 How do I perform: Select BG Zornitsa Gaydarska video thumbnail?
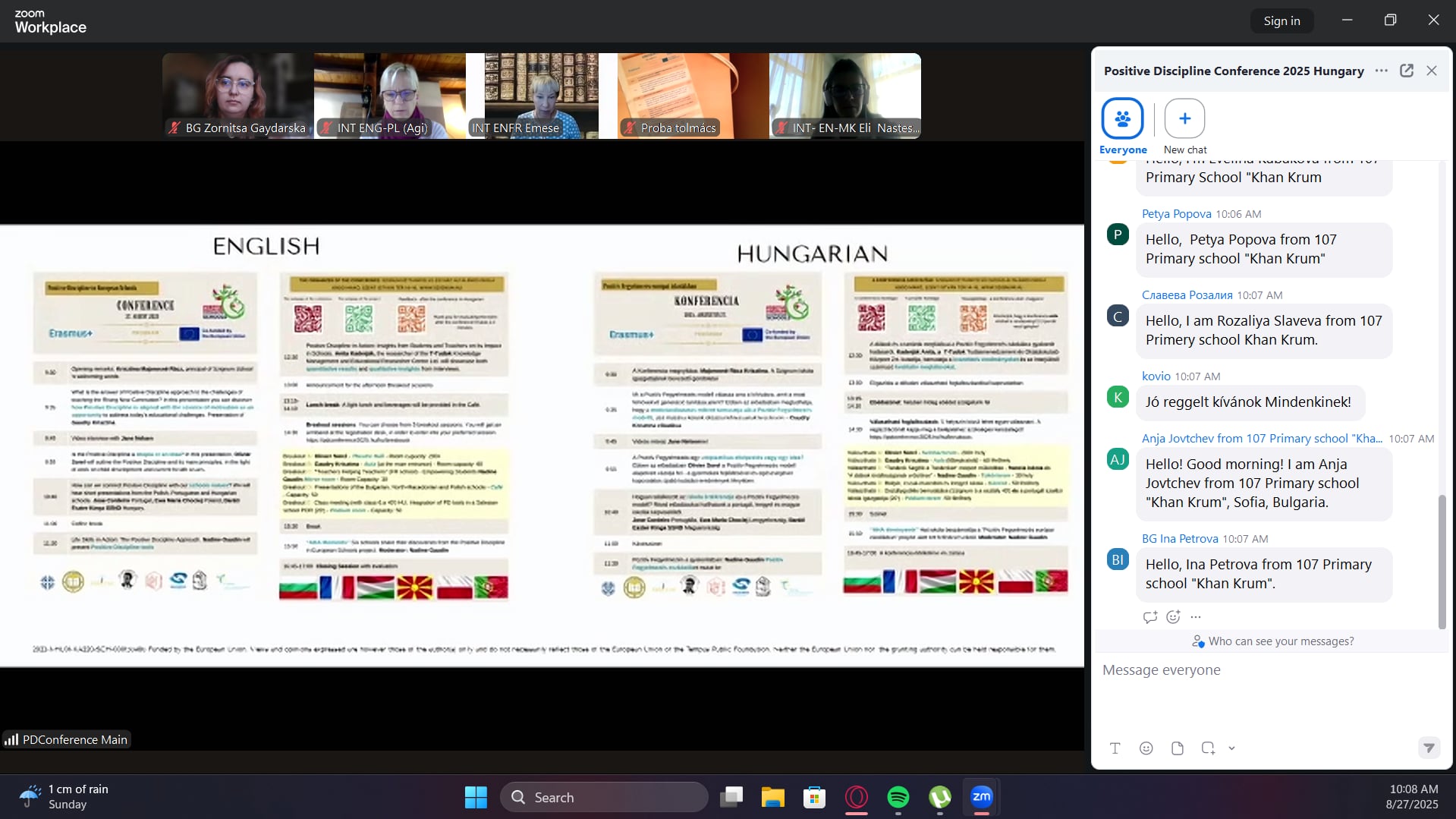pyautogui.click(x=237, y=96)
